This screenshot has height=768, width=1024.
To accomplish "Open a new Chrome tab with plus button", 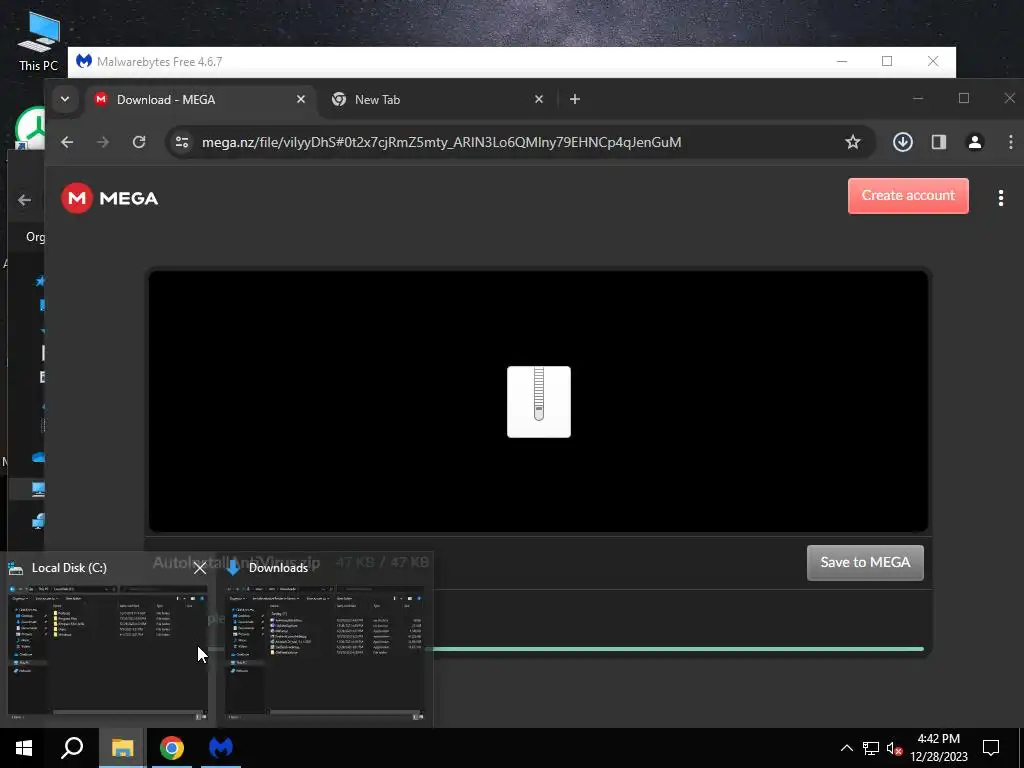I will (575, 99).
